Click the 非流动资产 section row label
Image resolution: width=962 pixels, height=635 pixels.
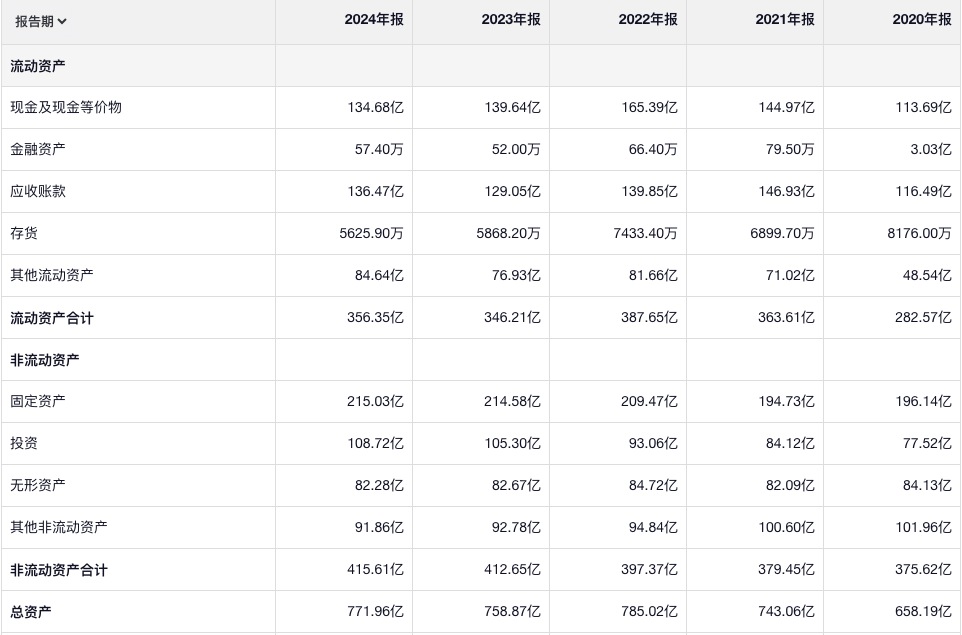click(x=45, y=360)
